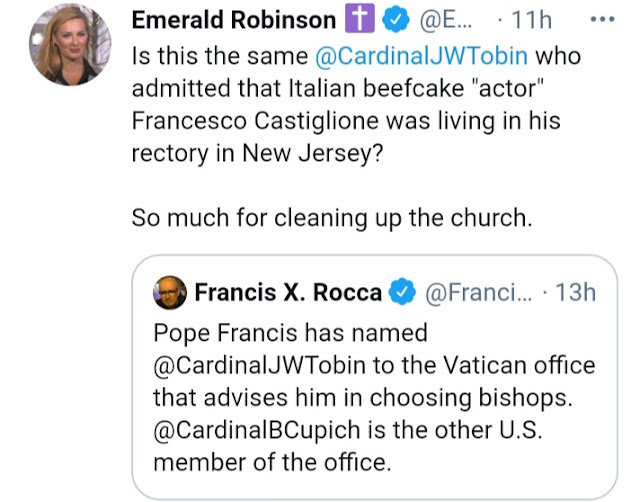Open Francis X. Rocca's small avatar
640x502 pixels.
[168, 293]
